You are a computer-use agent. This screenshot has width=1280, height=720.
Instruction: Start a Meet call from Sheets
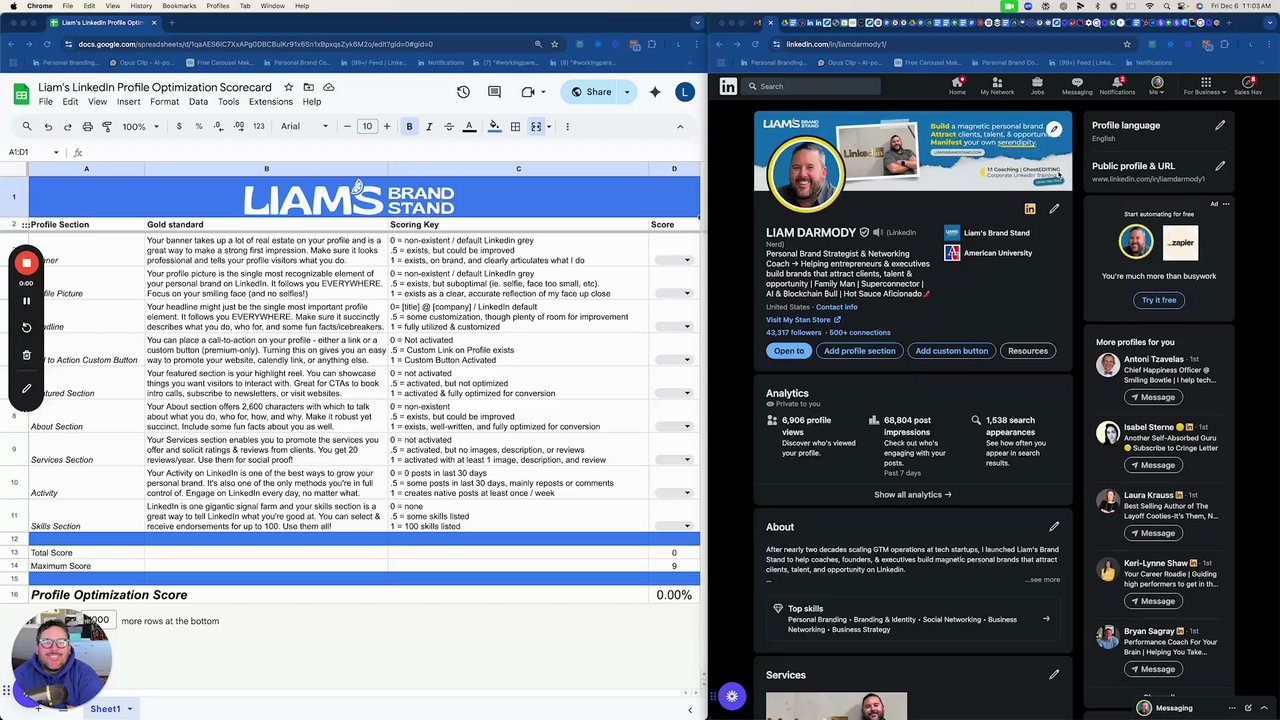[x=528, y=92]
